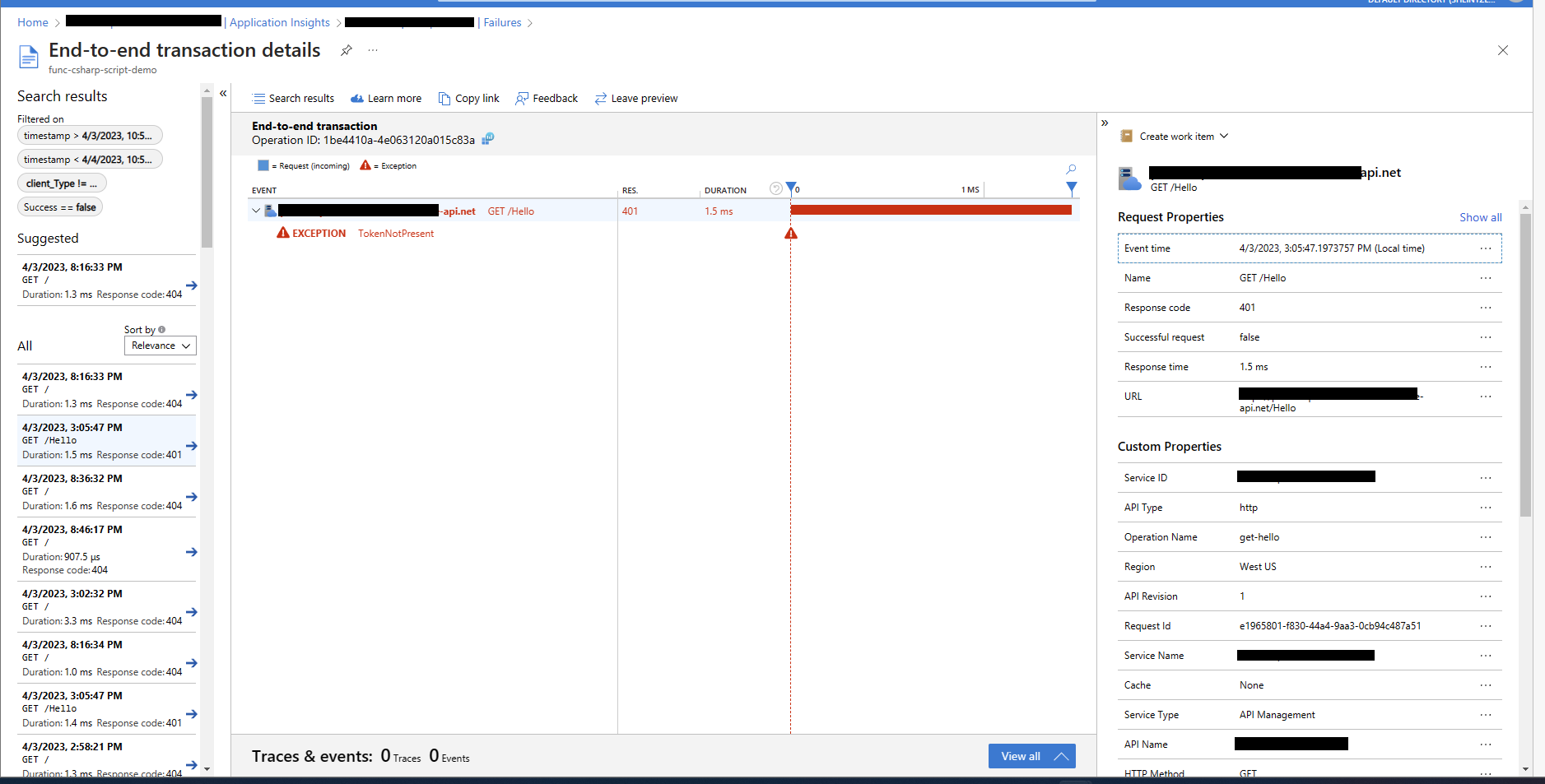Collapse the GET /Hello request row chevron
The width and height of the screenshot is (1545, 784).
(x=256, y=211)
